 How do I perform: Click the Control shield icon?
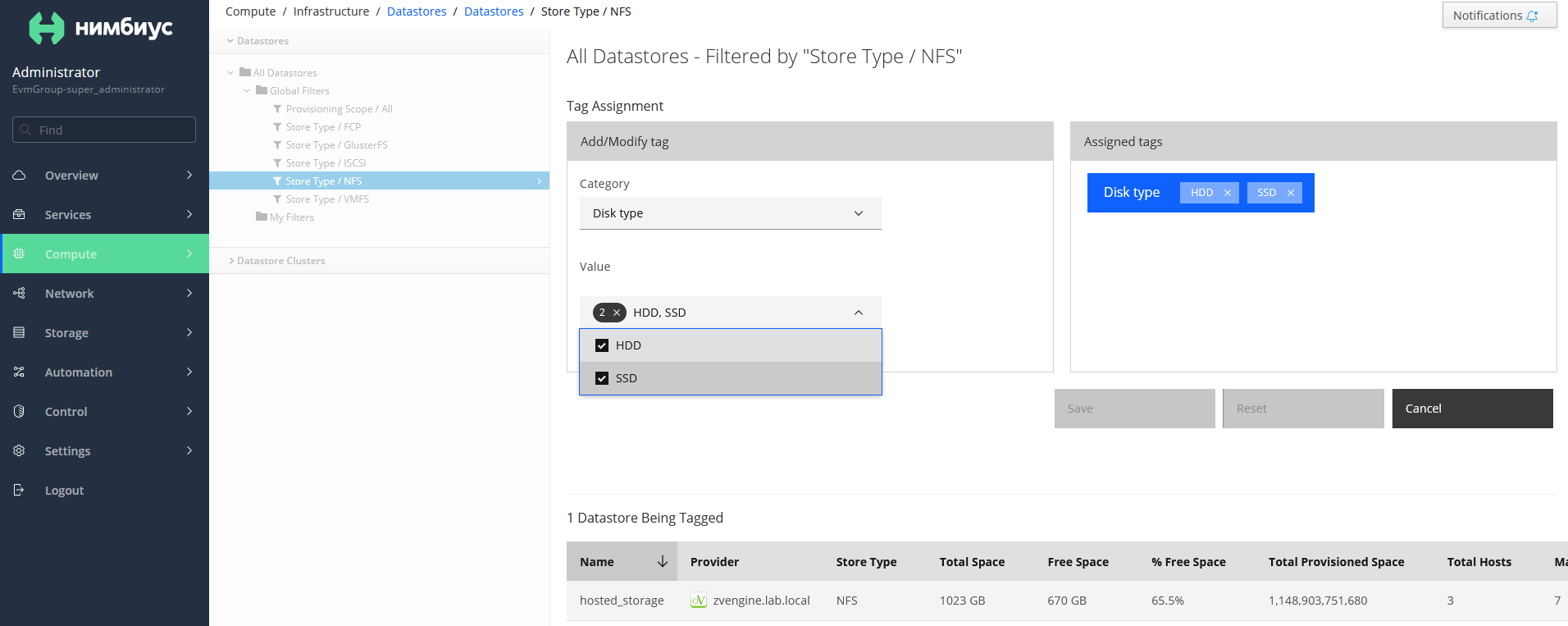(x=19, y=411)
